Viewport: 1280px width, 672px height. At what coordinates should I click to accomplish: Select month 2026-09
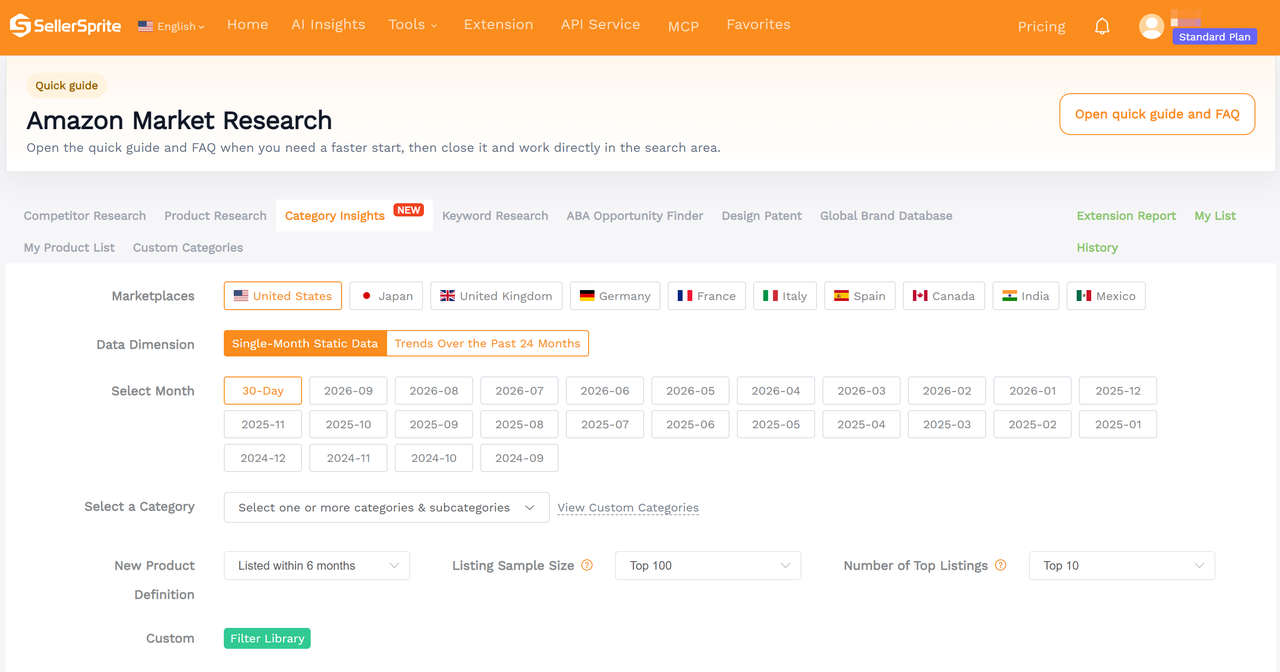point(348,391)
